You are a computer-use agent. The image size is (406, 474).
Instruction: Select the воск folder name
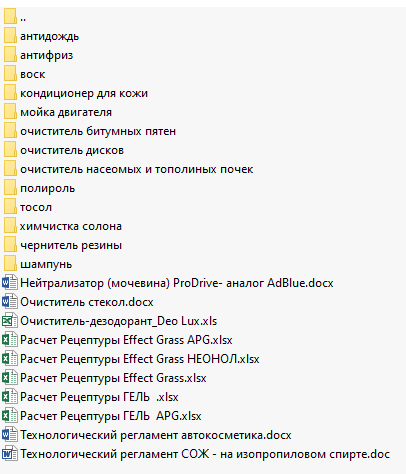pos(33,74)
